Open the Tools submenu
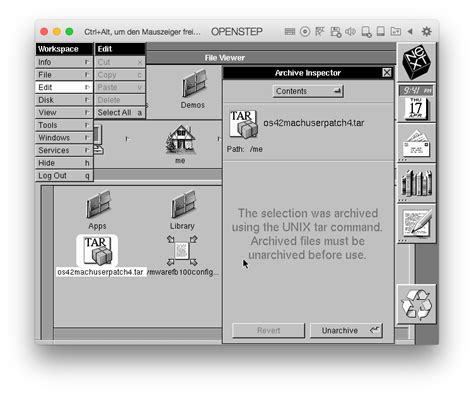Screen dimensions: 474x395 [x=64, y=125]
